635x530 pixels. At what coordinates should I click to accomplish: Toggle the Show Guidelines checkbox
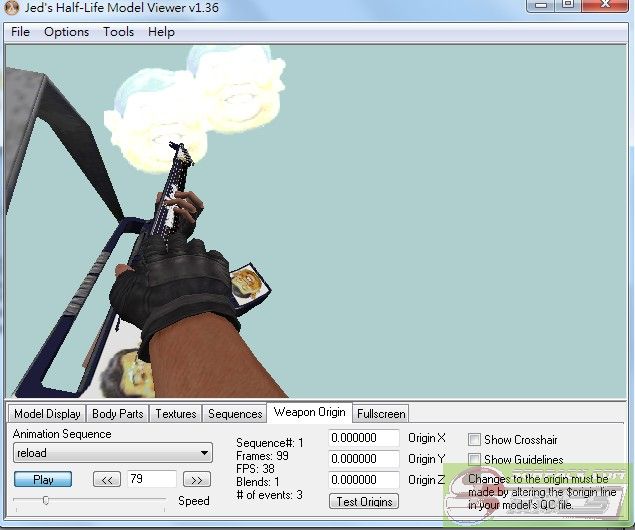point(474,460)
